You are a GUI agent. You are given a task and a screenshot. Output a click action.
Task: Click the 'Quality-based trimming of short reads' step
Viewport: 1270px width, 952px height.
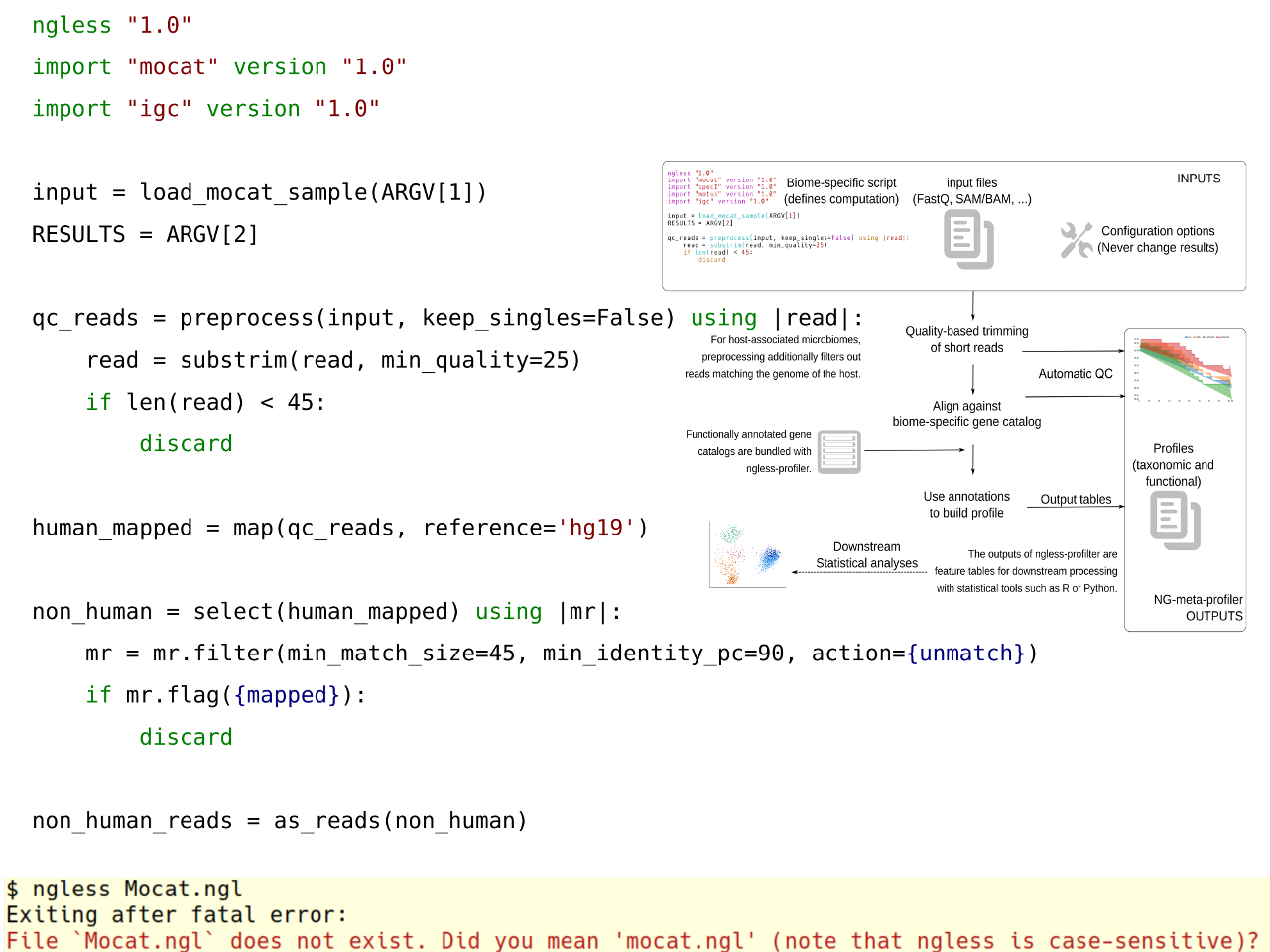965,339
